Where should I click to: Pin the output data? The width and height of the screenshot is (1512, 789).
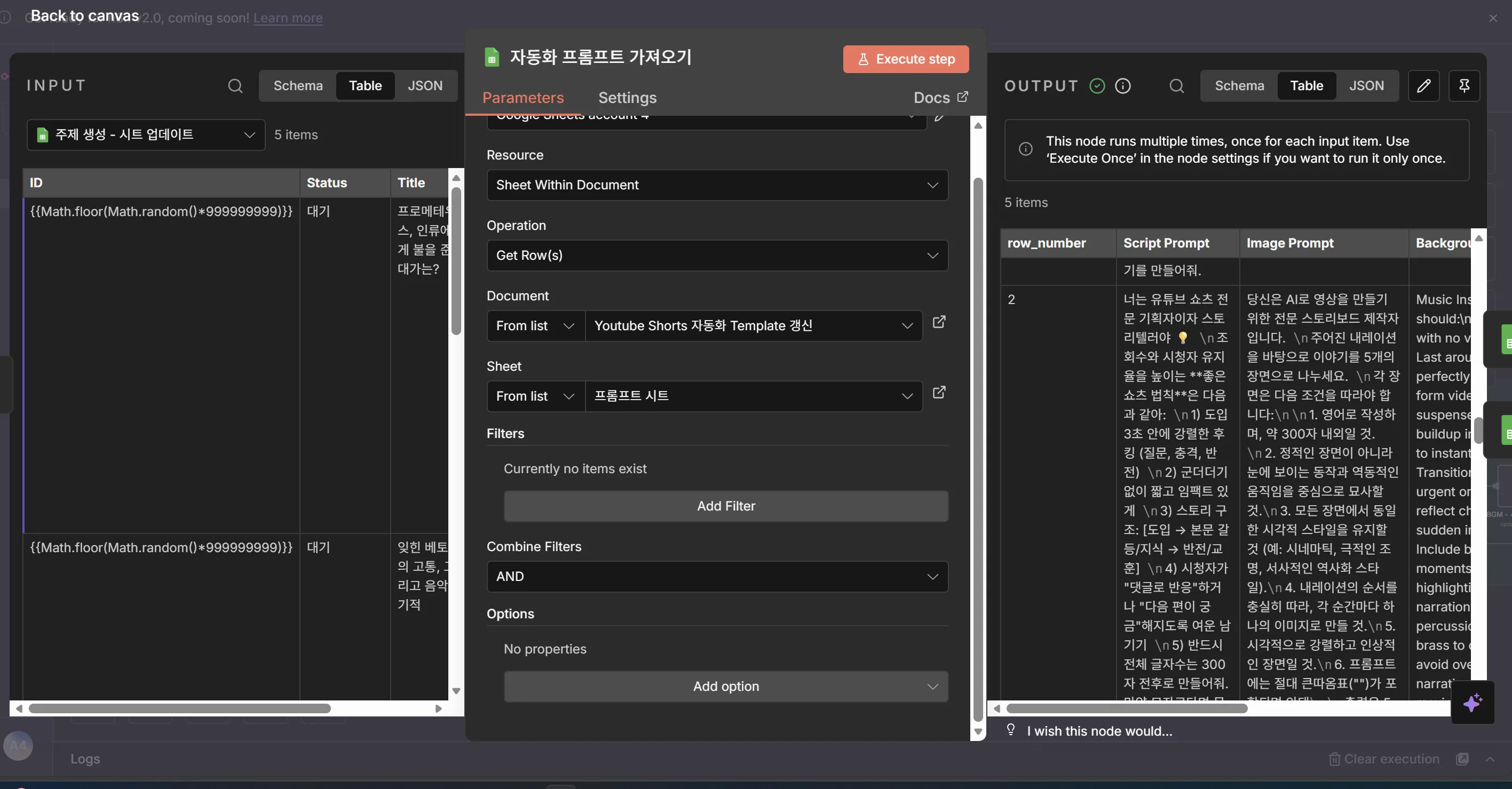point(1464,86)
